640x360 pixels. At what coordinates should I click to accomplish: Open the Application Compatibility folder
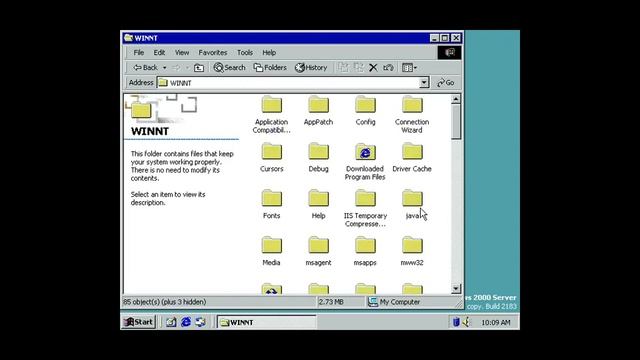pos(271,115)
